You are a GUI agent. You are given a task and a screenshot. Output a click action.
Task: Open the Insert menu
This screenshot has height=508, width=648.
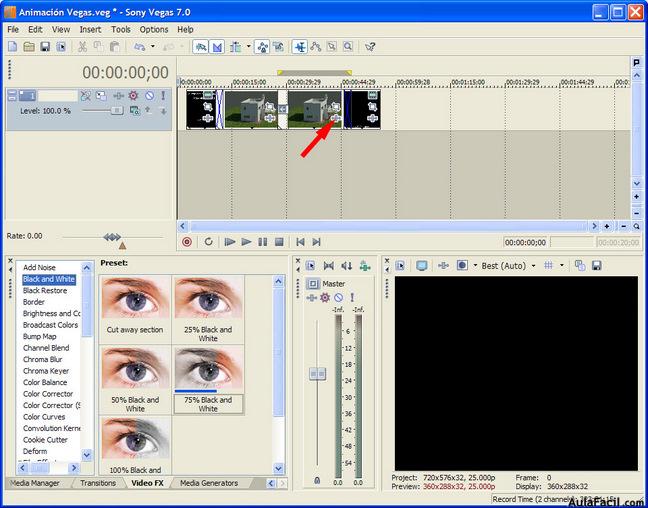90,30
